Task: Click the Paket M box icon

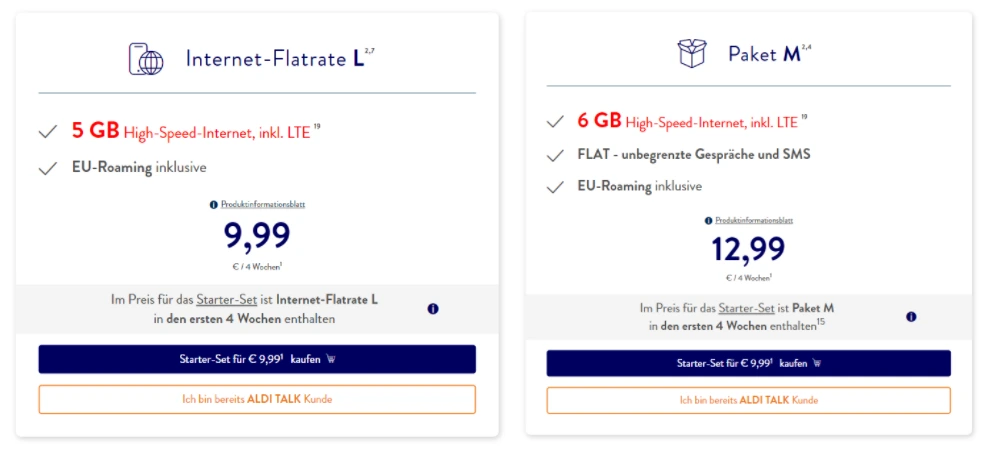Action: click(x=692, y=53)
